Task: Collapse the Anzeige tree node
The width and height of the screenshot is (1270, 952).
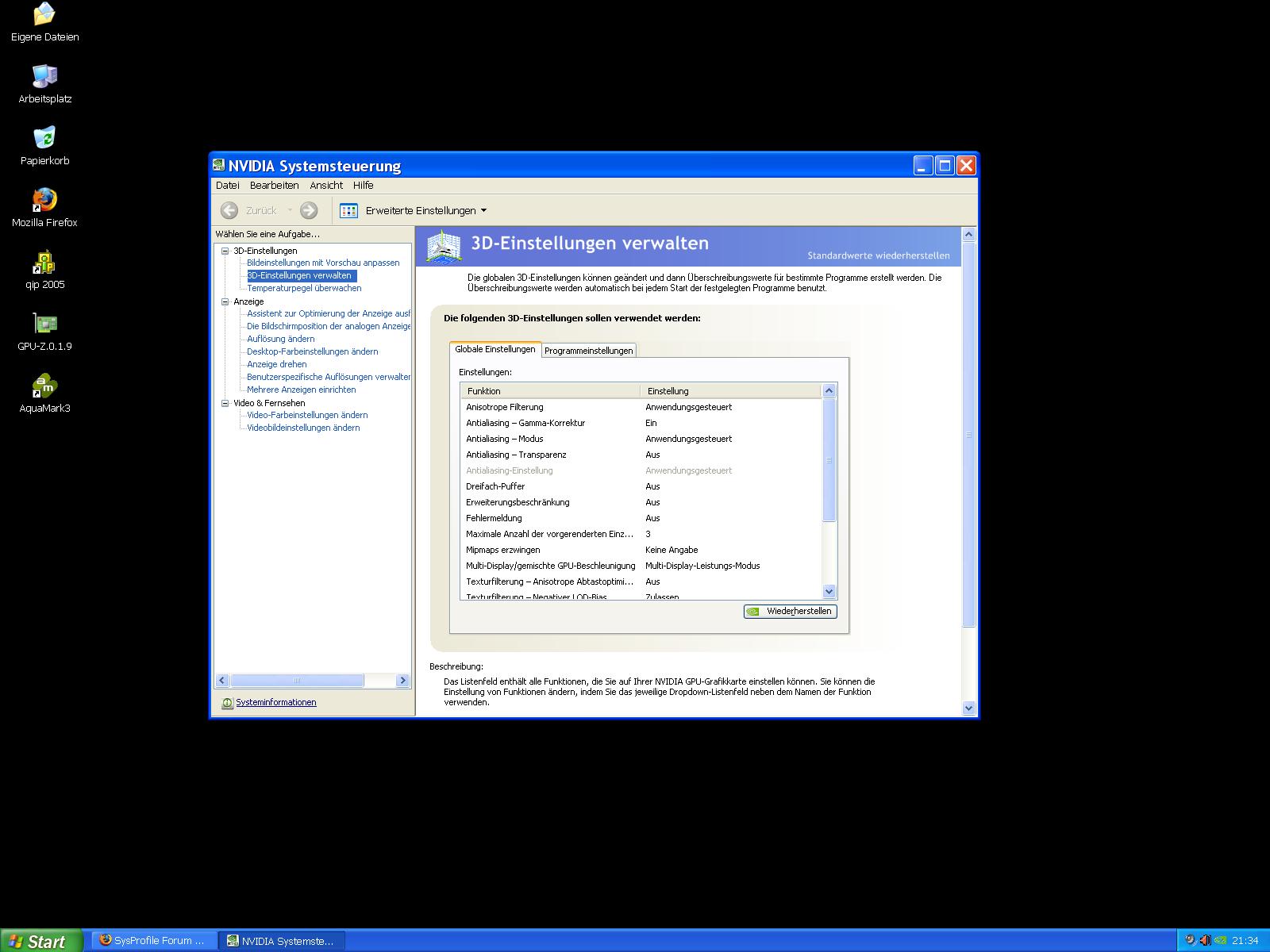Action: pos(225,301)
